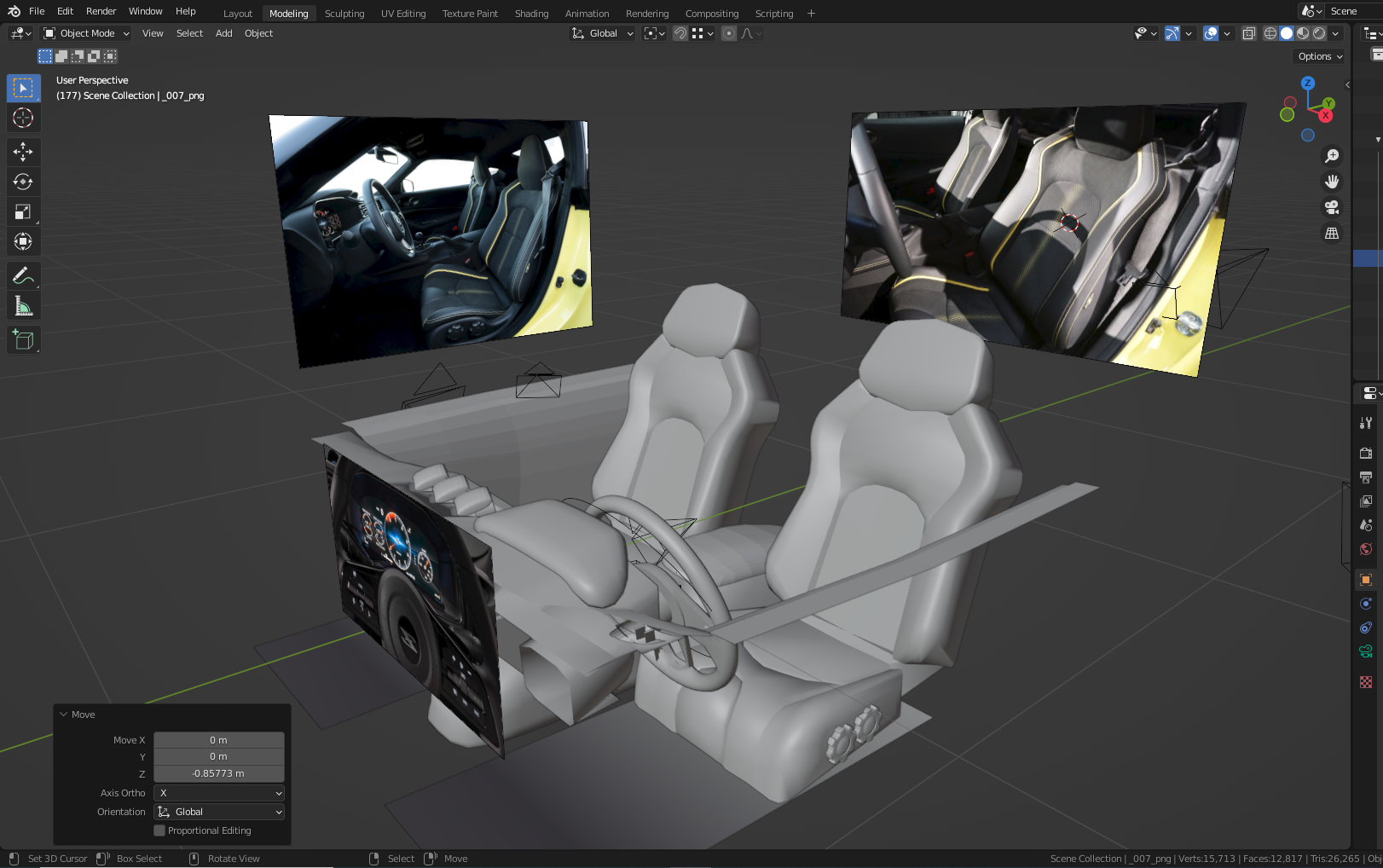Click the Zoom magnifier viewport icon
This screenshot has height=868, width=1383.
click(1331, 156)
